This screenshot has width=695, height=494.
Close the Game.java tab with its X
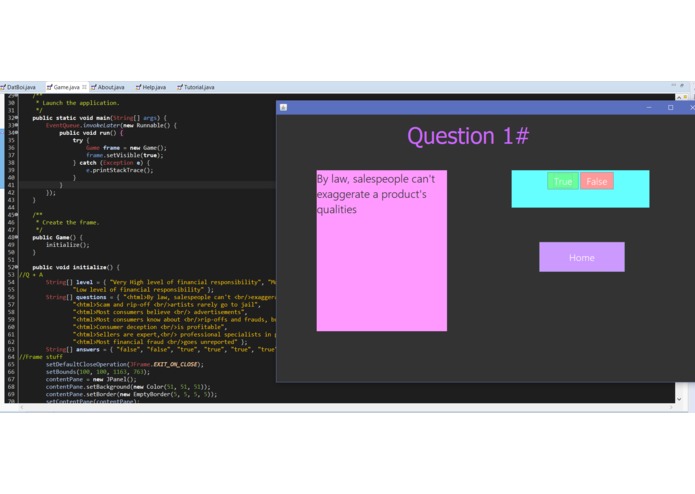coord(84,87)
